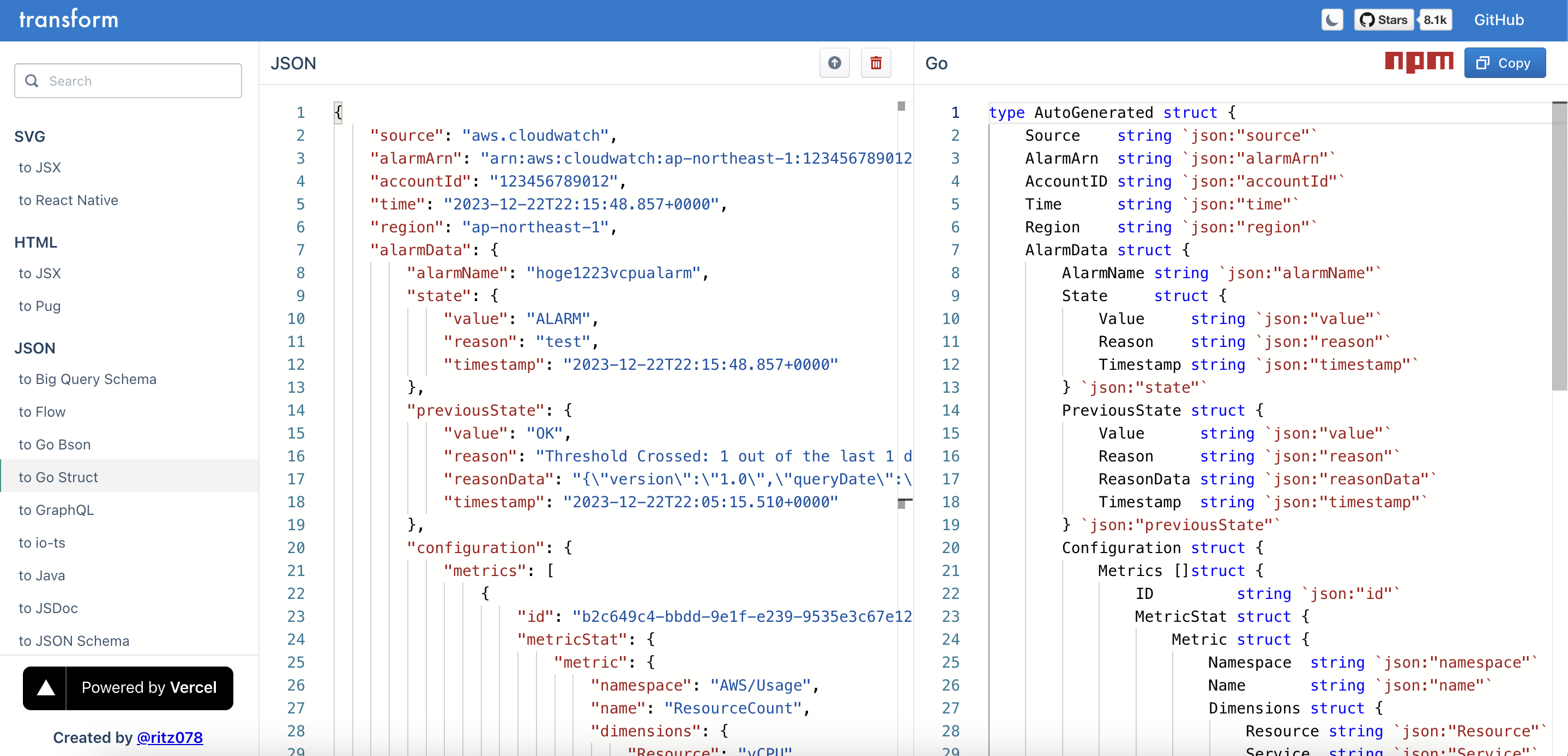Screen dimensions: 1568x756
Task: Click the GitHub Stars button
Action: [x=1384, y=20]
